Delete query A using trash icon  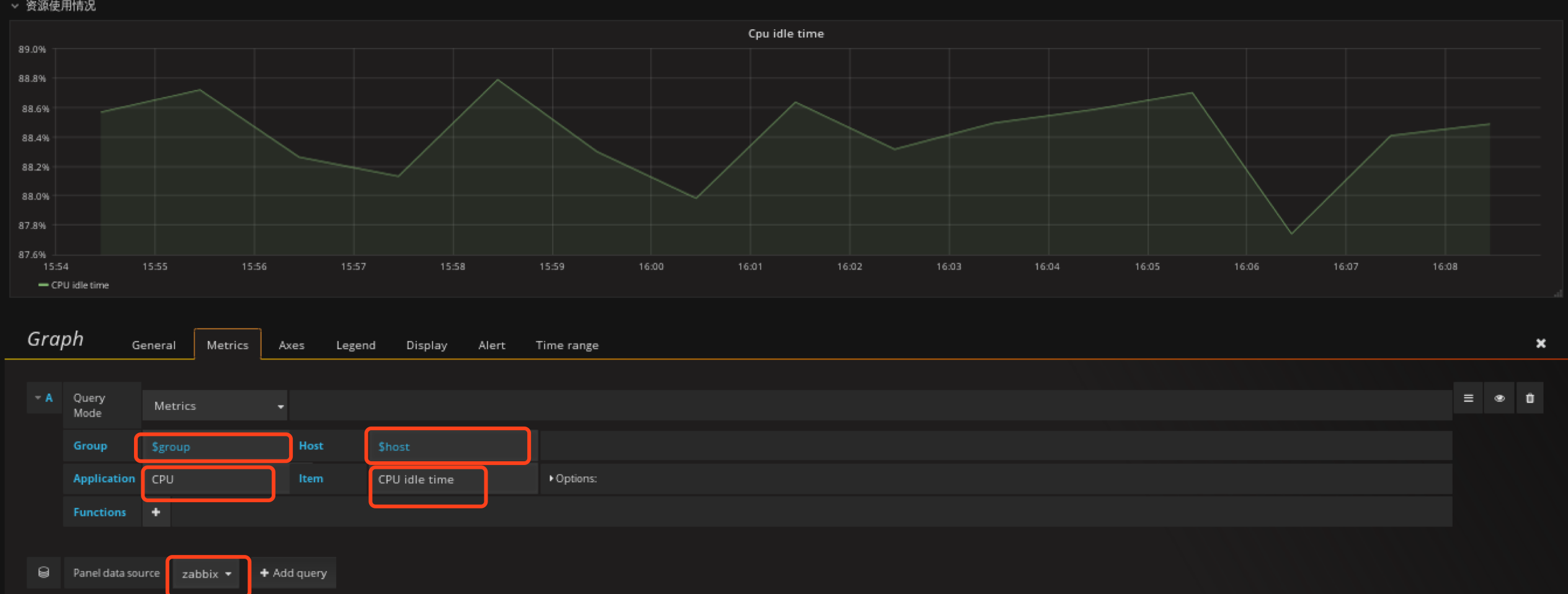[x=1530, y=398]
